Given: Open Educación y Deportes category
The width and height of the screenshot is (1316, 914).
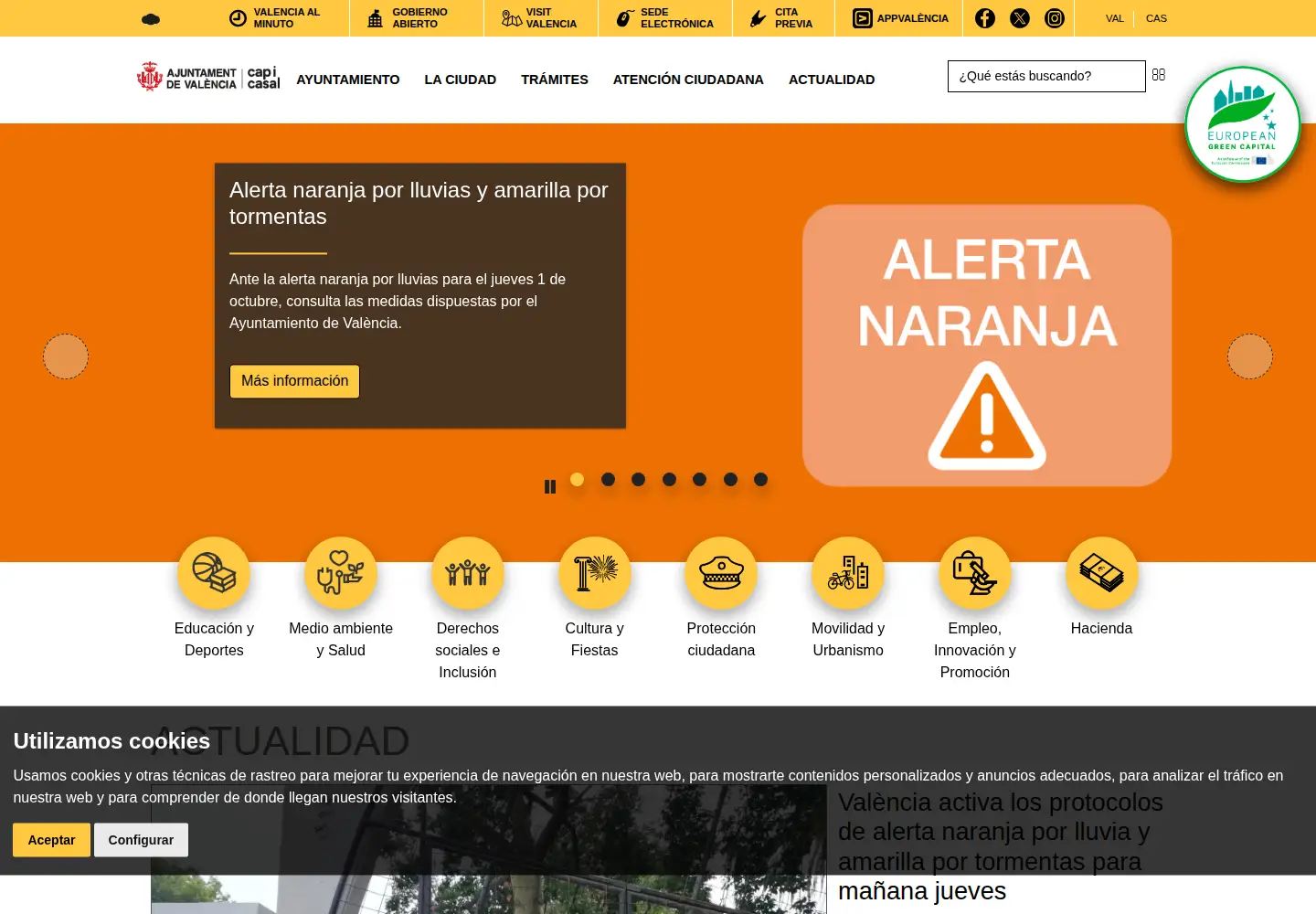Looking at the screenshot, I should click(x=214, y=599).
